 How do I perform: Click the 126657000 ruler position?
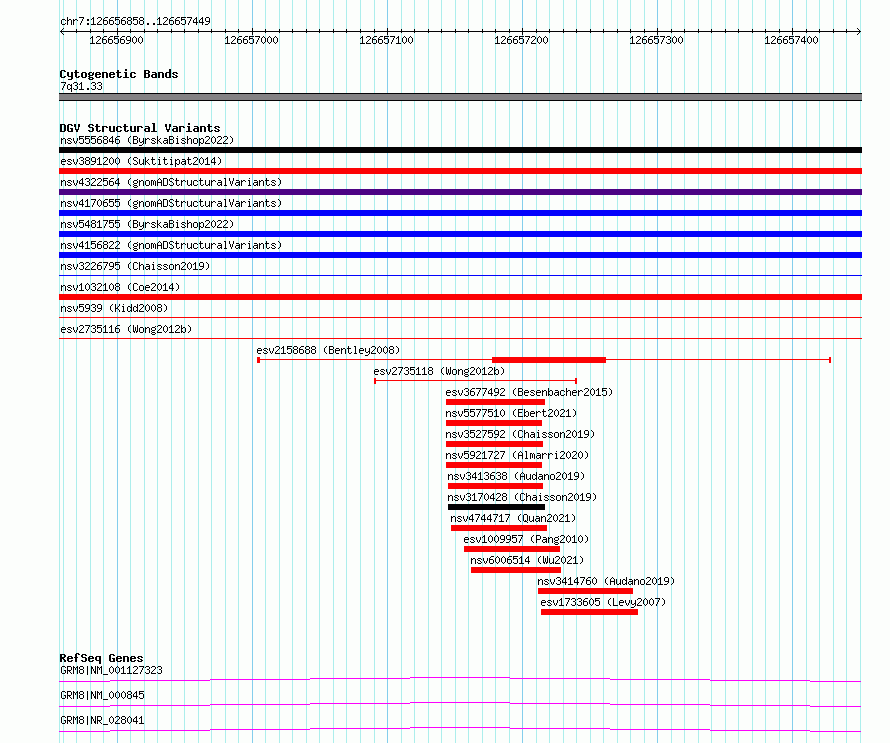pyautogui.click(x=251, y=40)
